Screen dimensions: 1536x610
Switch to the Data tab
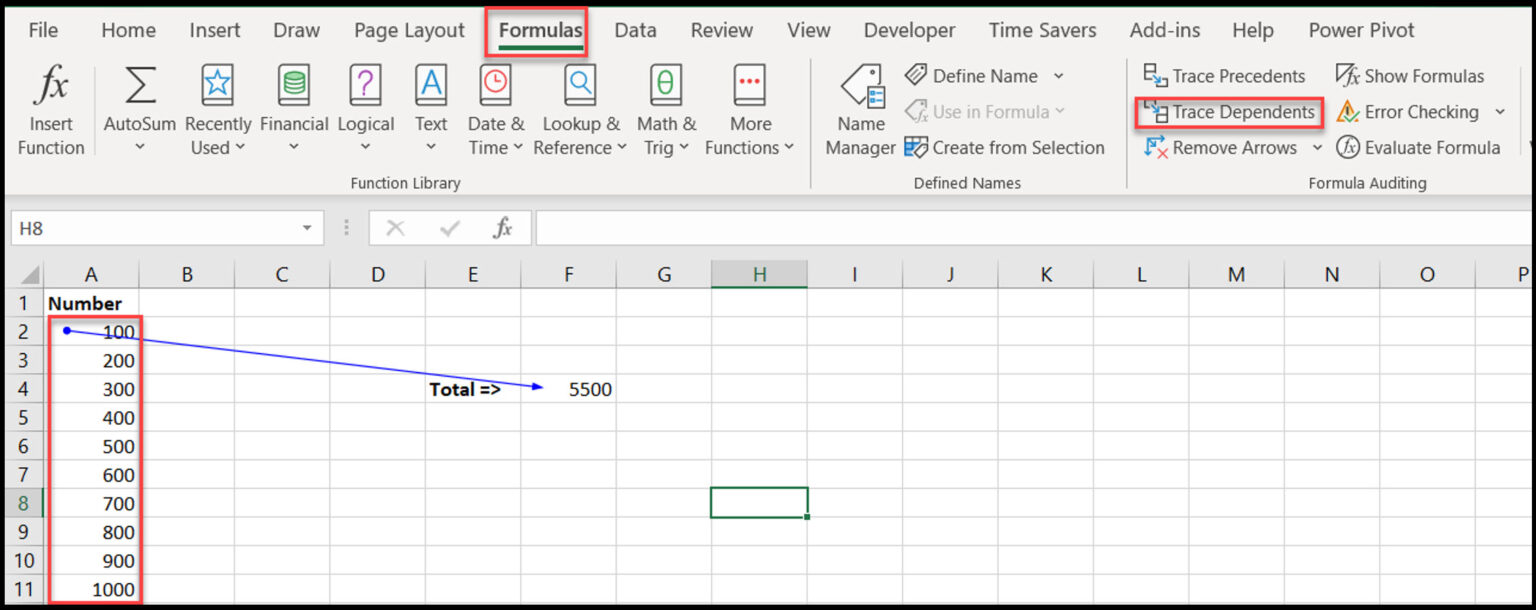635,30
